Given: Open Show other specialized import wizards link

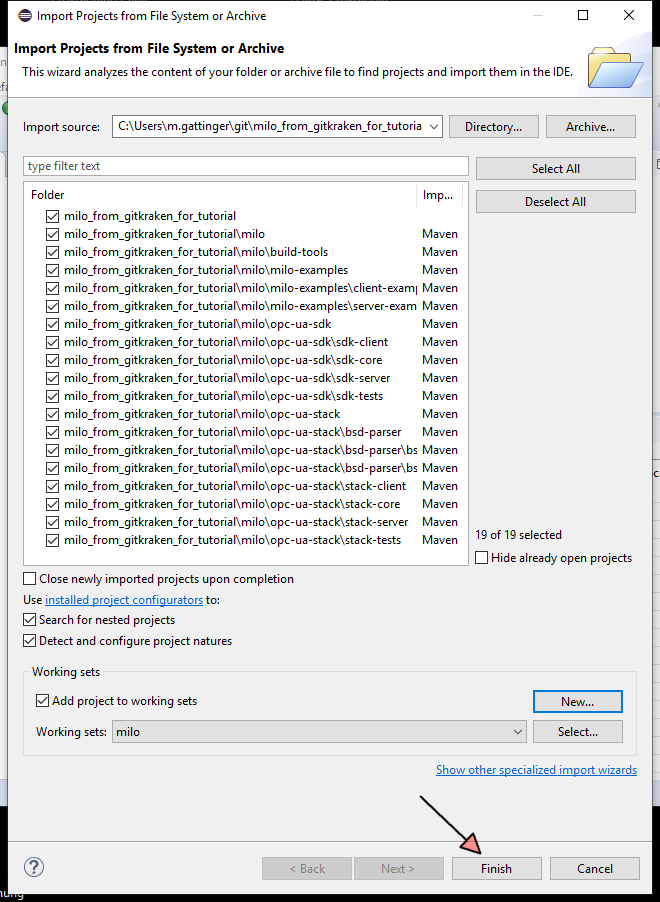Looking at the screenshot, I should point(536,770).
